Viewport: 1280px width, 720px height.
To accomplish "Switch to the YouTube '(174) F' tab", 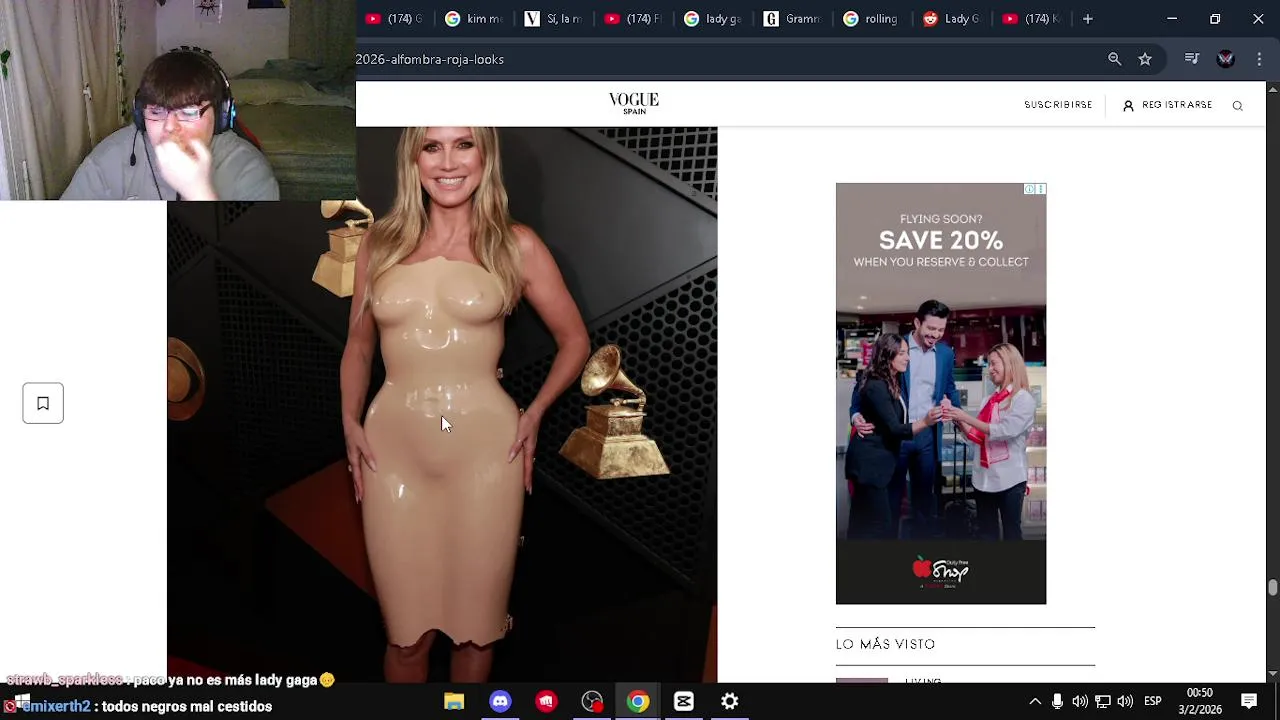I will tap(634, 18).
